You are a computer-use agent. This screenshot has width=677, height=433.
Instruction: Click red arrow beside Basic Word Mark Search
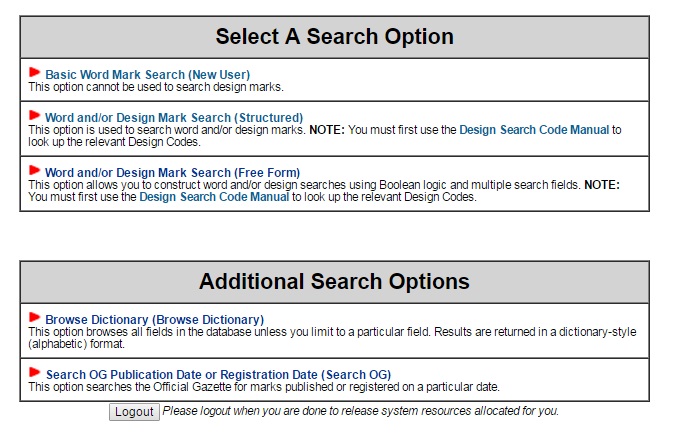(35, 72)
